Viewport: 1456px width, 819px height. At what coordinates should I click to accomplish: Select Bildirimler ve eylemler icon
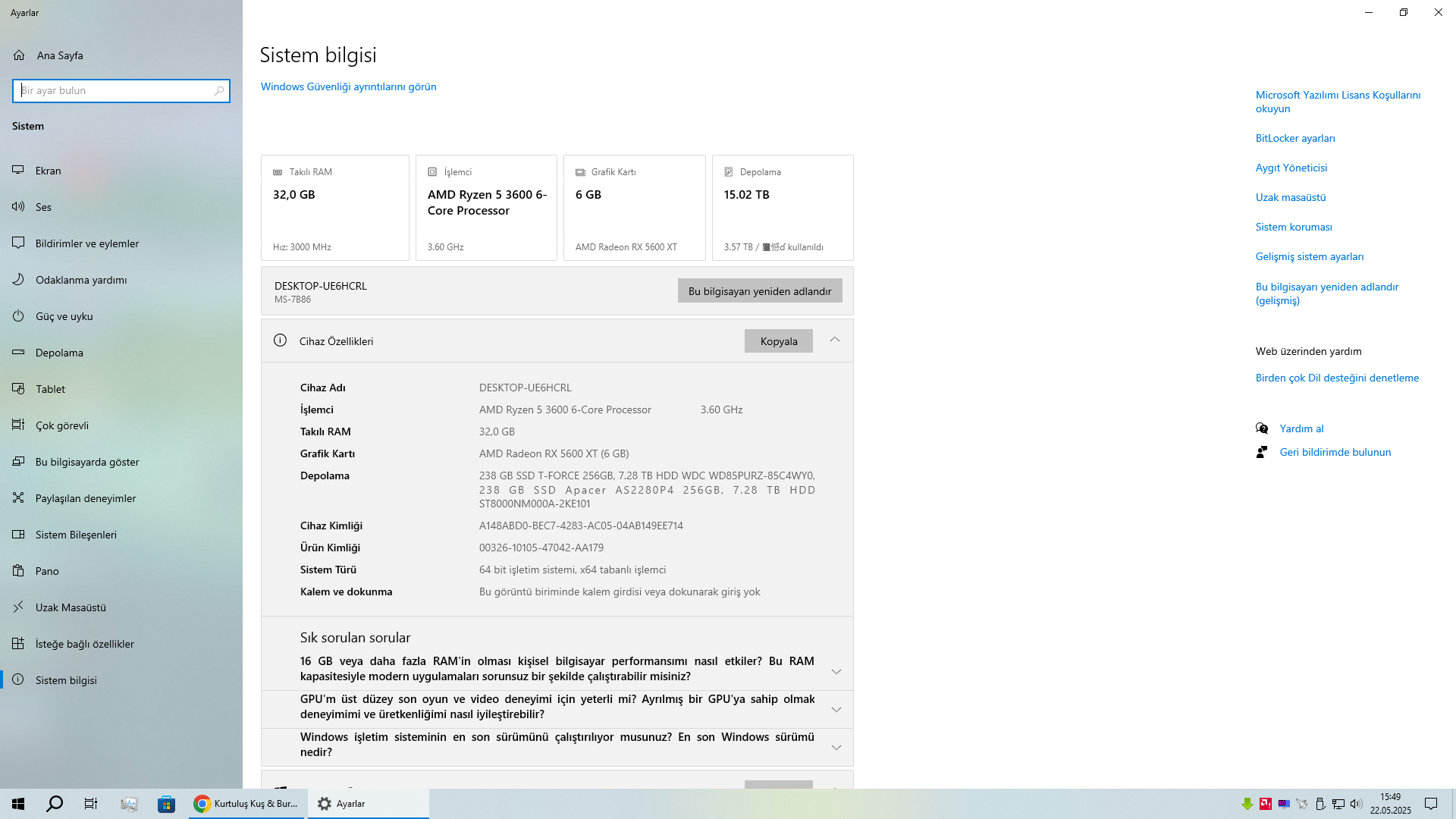click(x=18, y=243)
